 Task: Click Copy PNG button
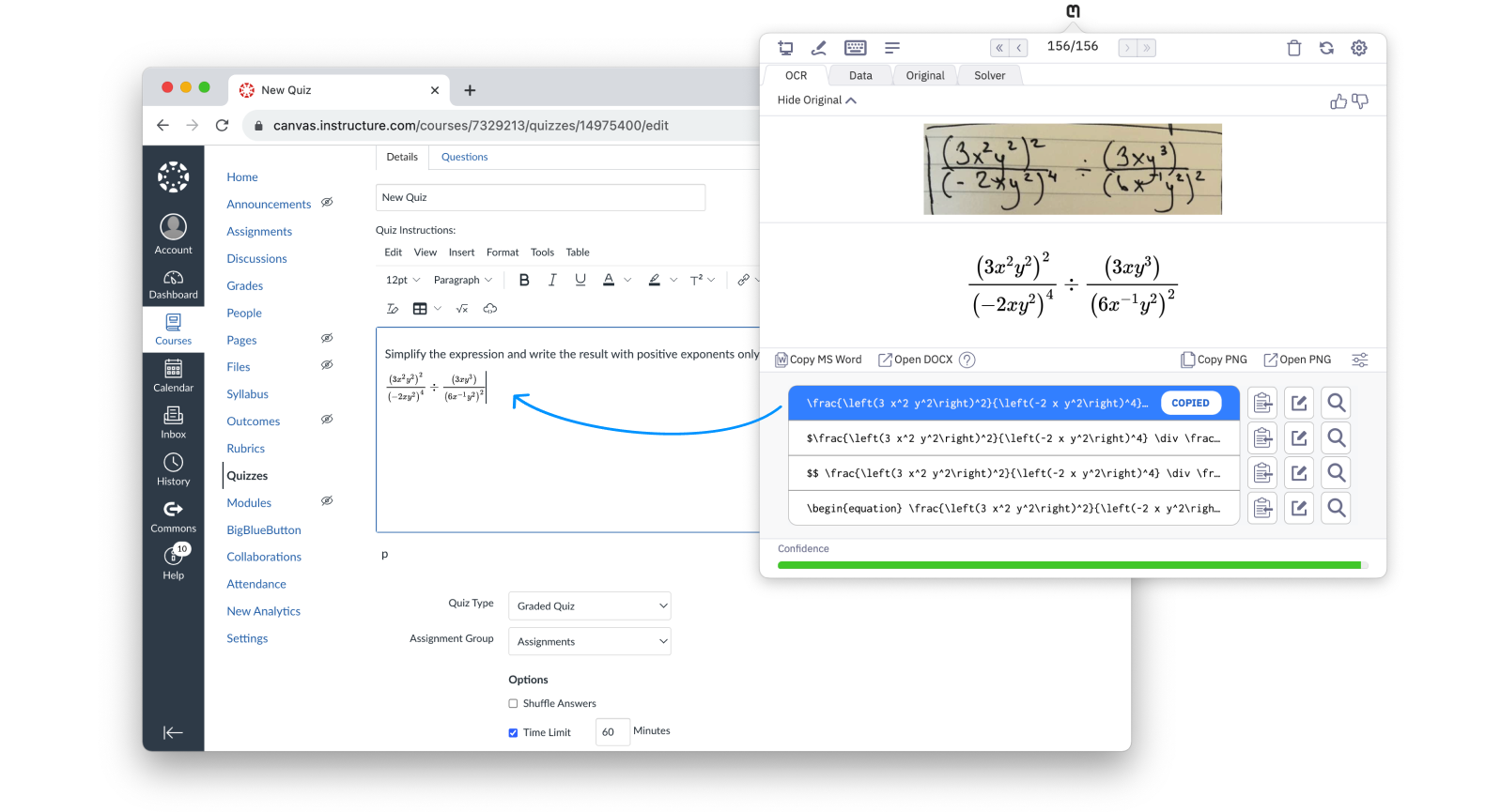(x=1214, y=360)
